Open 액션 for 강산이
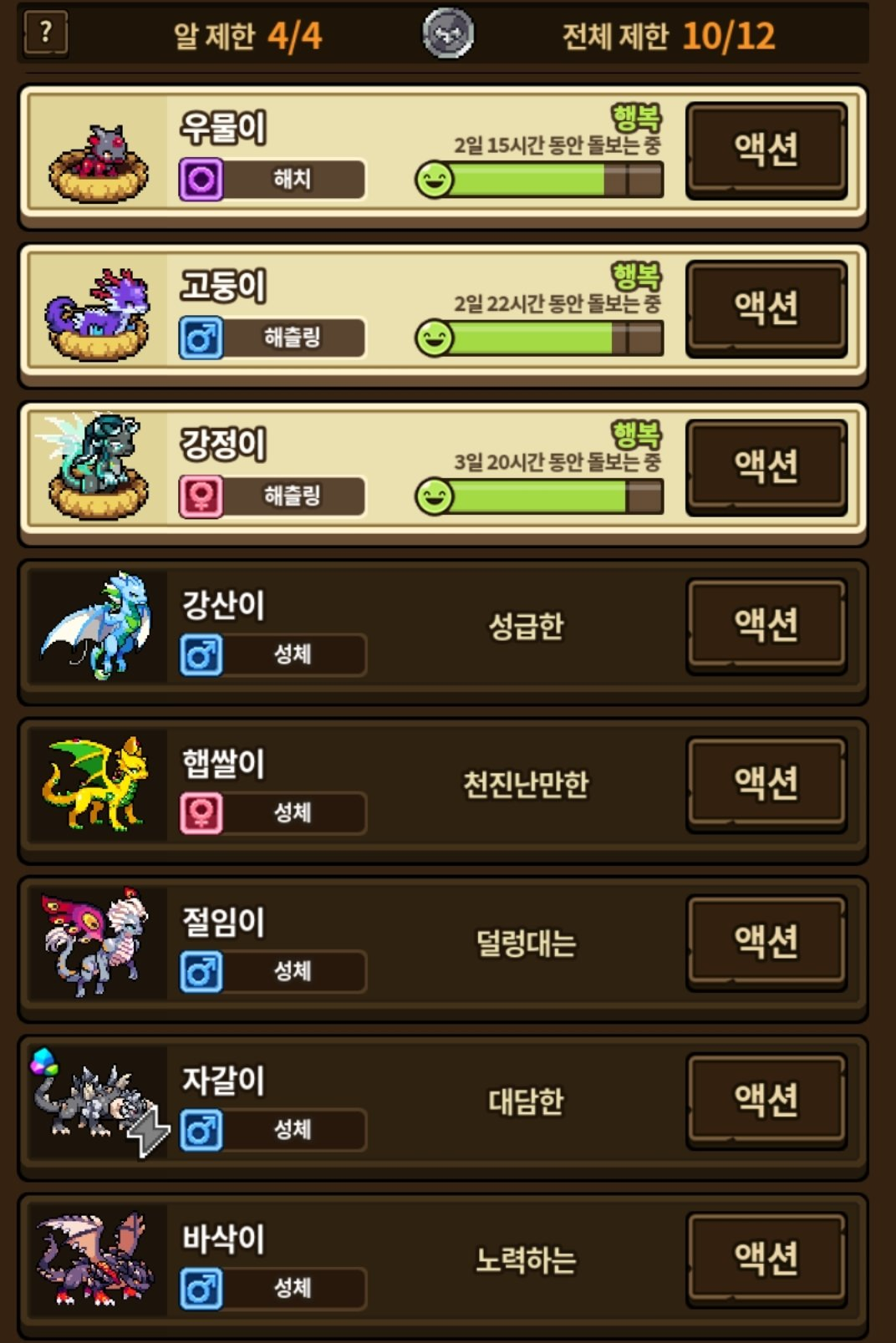 [x=766, y=626]
